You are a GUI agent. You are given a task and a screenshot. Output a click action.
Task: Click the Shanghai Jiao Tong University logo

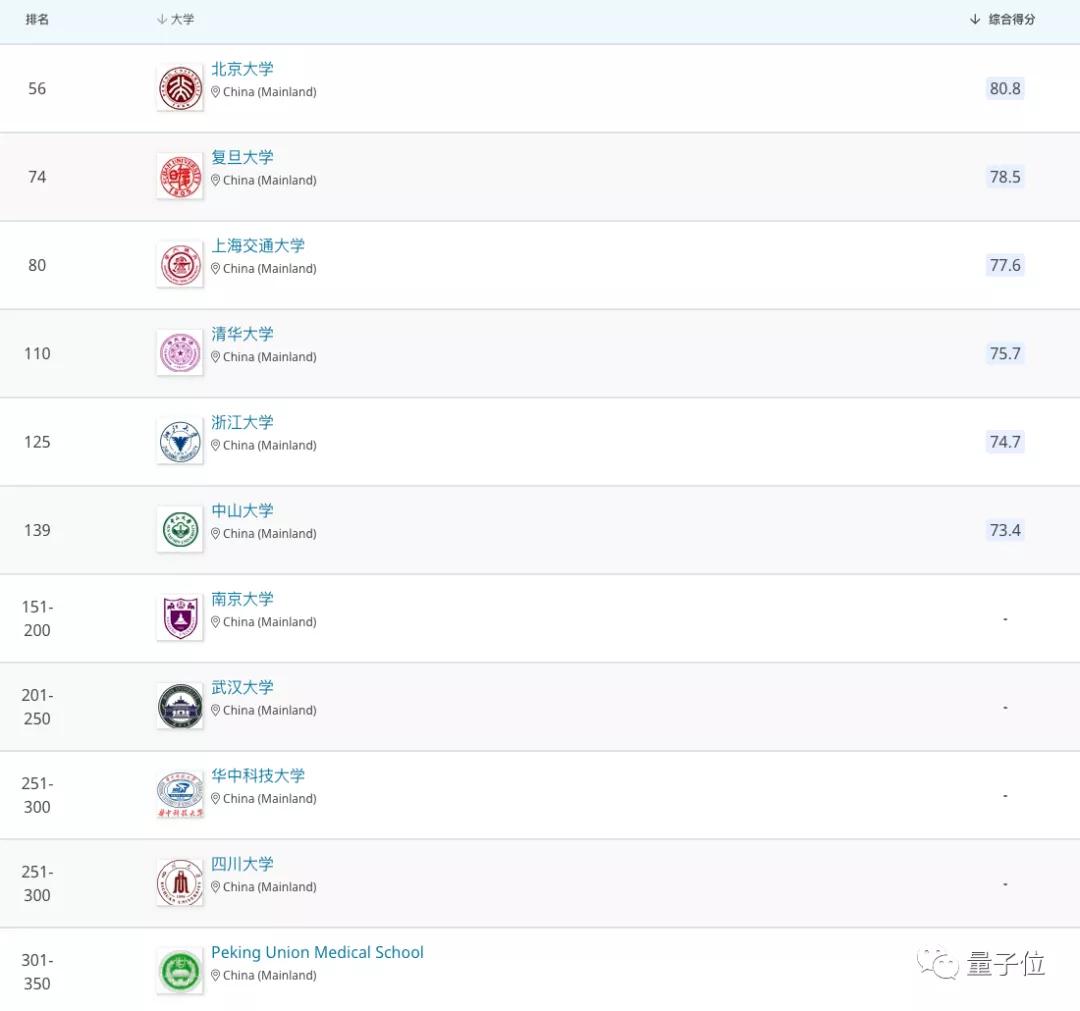pos(179,264)
